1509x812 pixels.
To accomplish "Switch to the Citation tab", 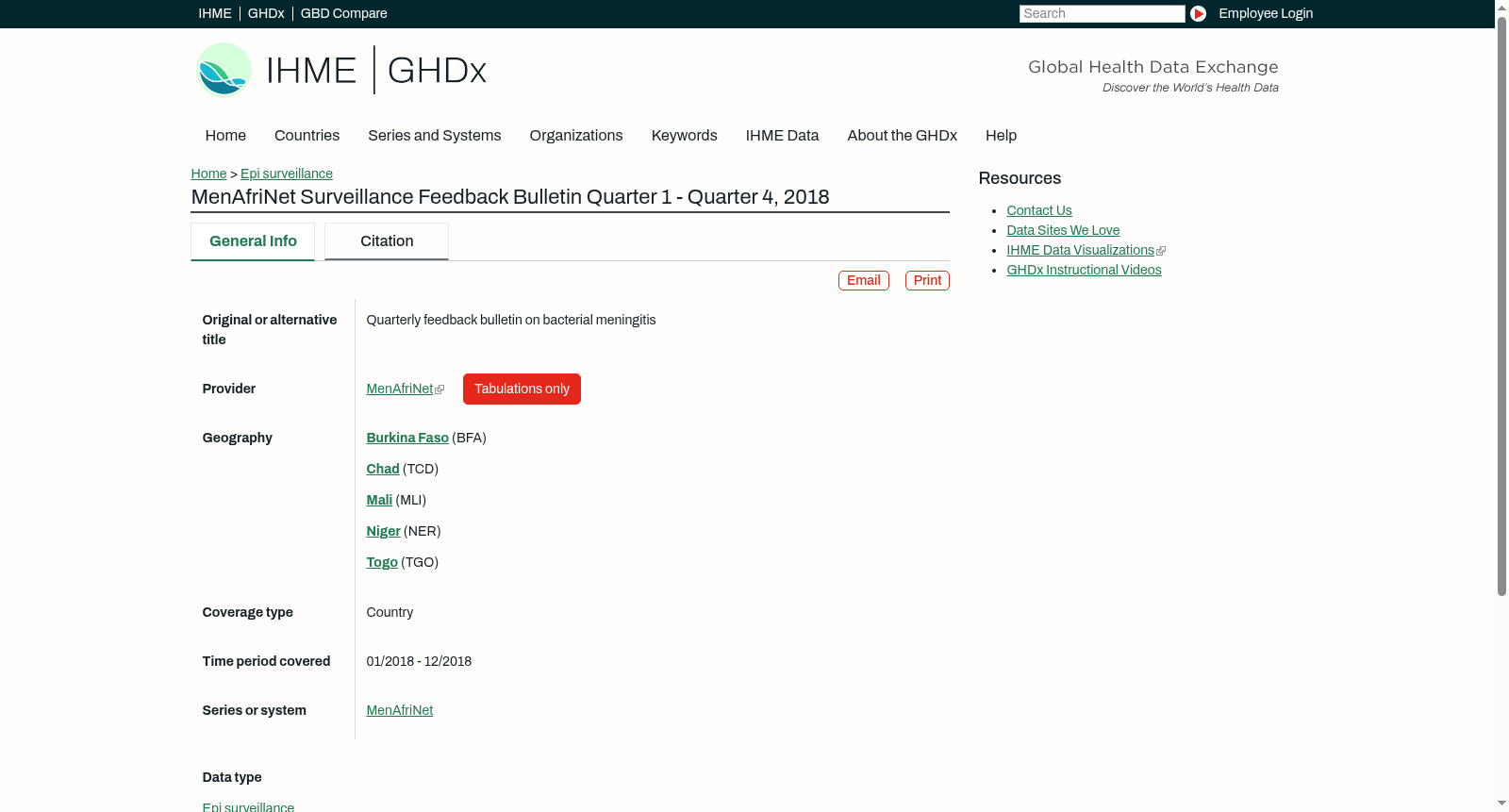I will (x=387, y=241).
